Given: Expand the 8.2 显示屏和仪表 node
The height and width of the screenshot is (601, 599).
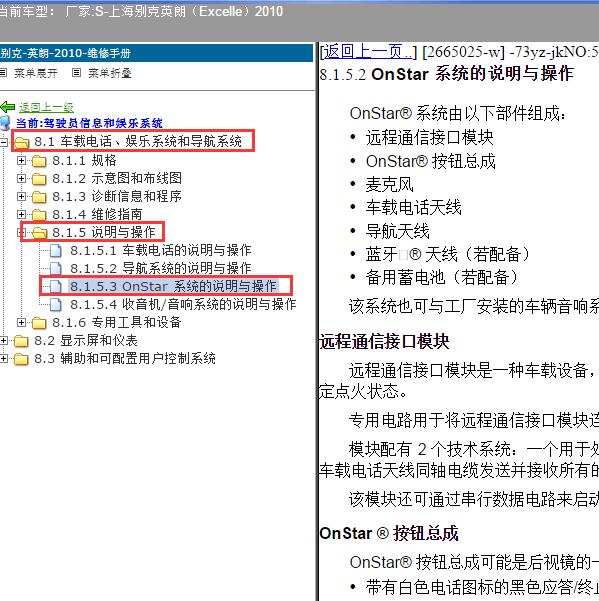Looking at the screenshot, I should click(3, 340).
